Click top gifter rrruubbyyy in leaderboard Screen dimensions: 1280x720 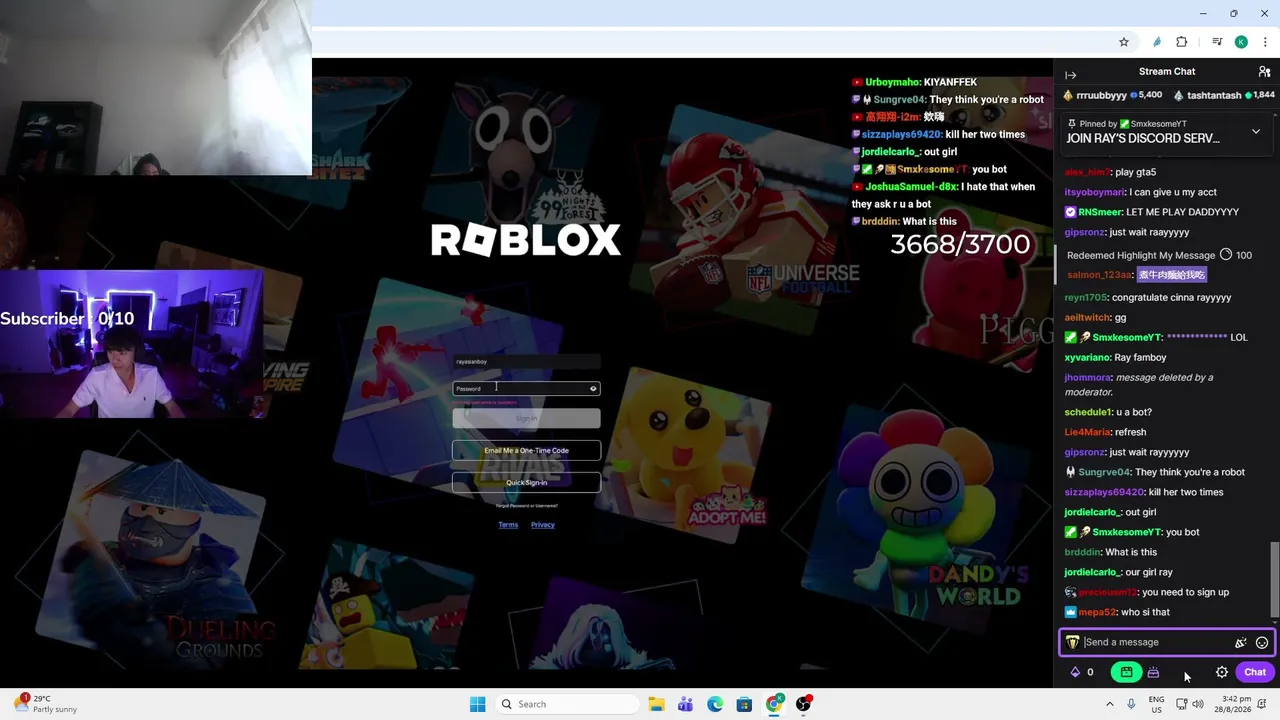[1112, 95]
